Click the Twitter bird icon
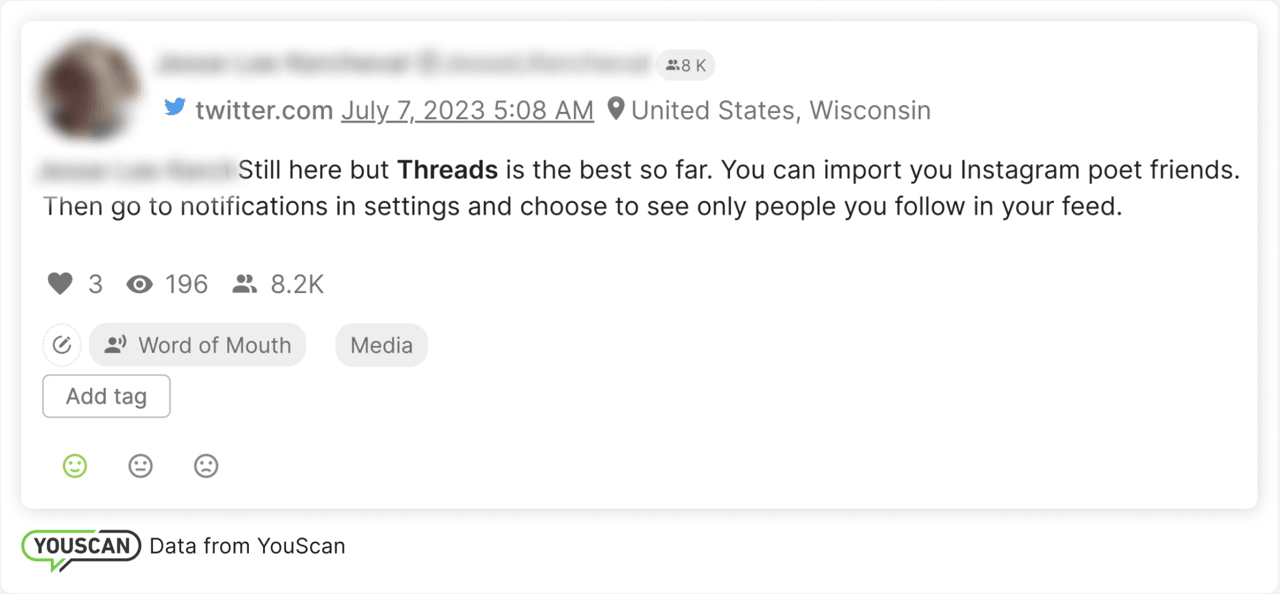Viewport: 1280px width, 594px height. tap(175, 108)
